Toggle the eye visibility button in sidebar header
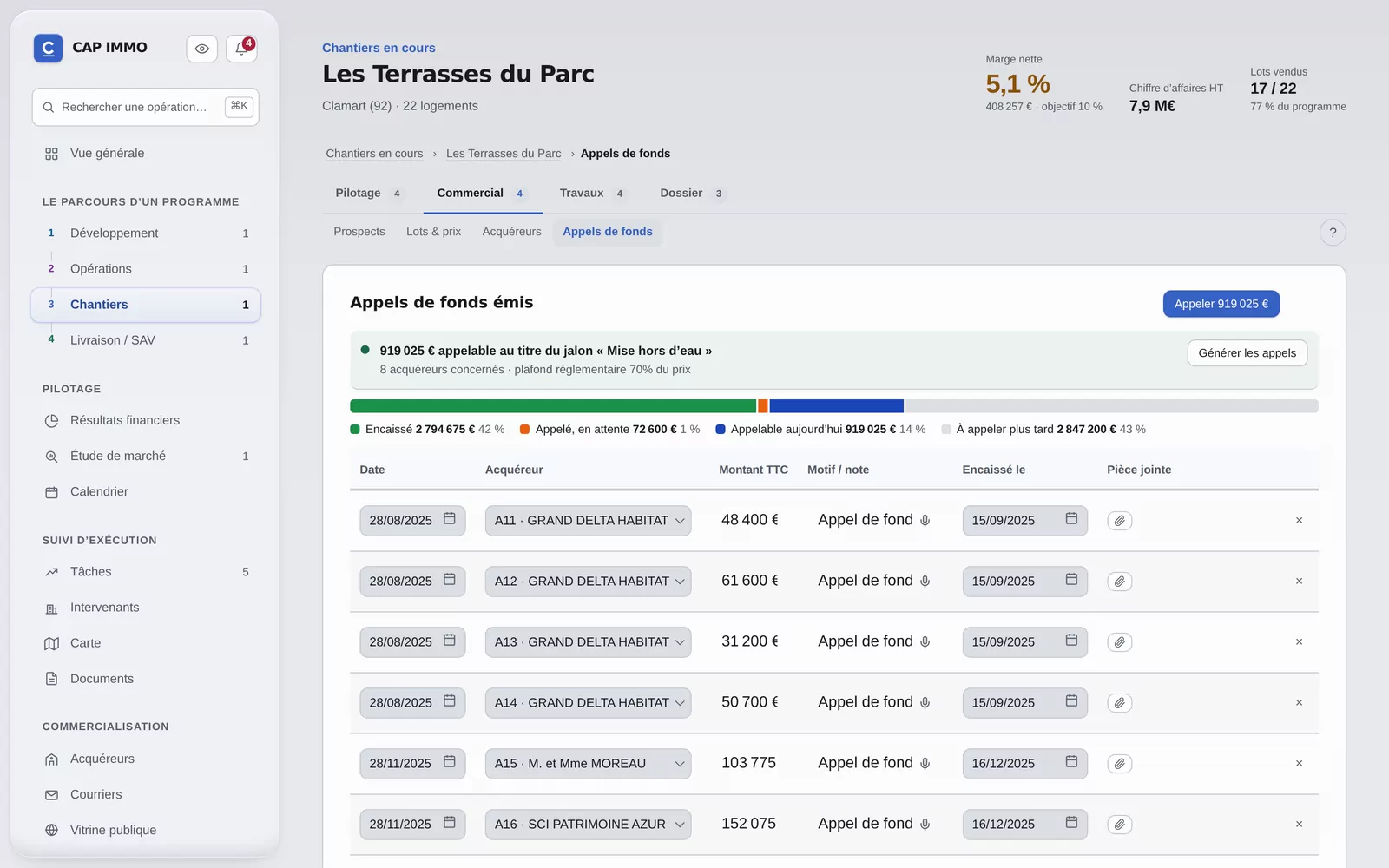The image size is (1389, 868). (x=201, y=49)
